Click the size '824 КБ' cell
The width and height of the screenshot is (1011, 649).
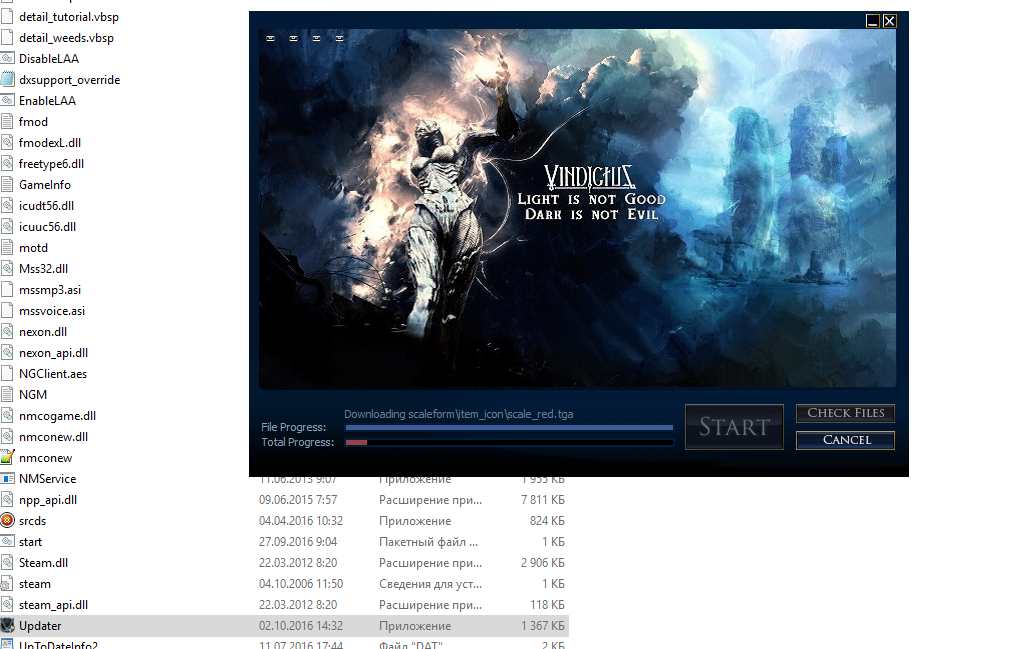(x=547, y=521)
